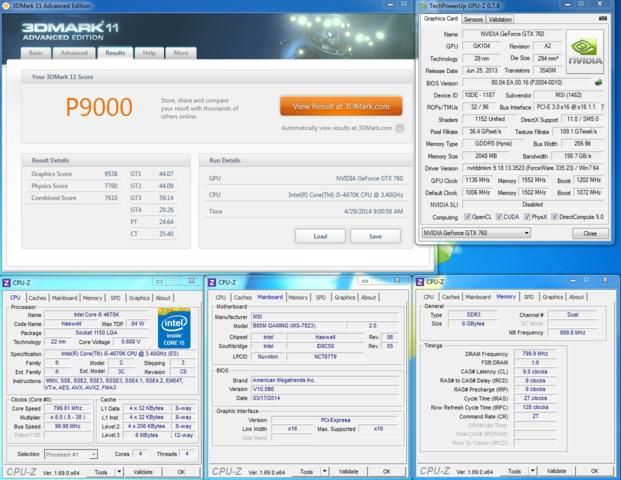621x480 pixels.
Task: Toggle the CUDA checkbox in GPU-Z
Action: [x=499, y=217]
